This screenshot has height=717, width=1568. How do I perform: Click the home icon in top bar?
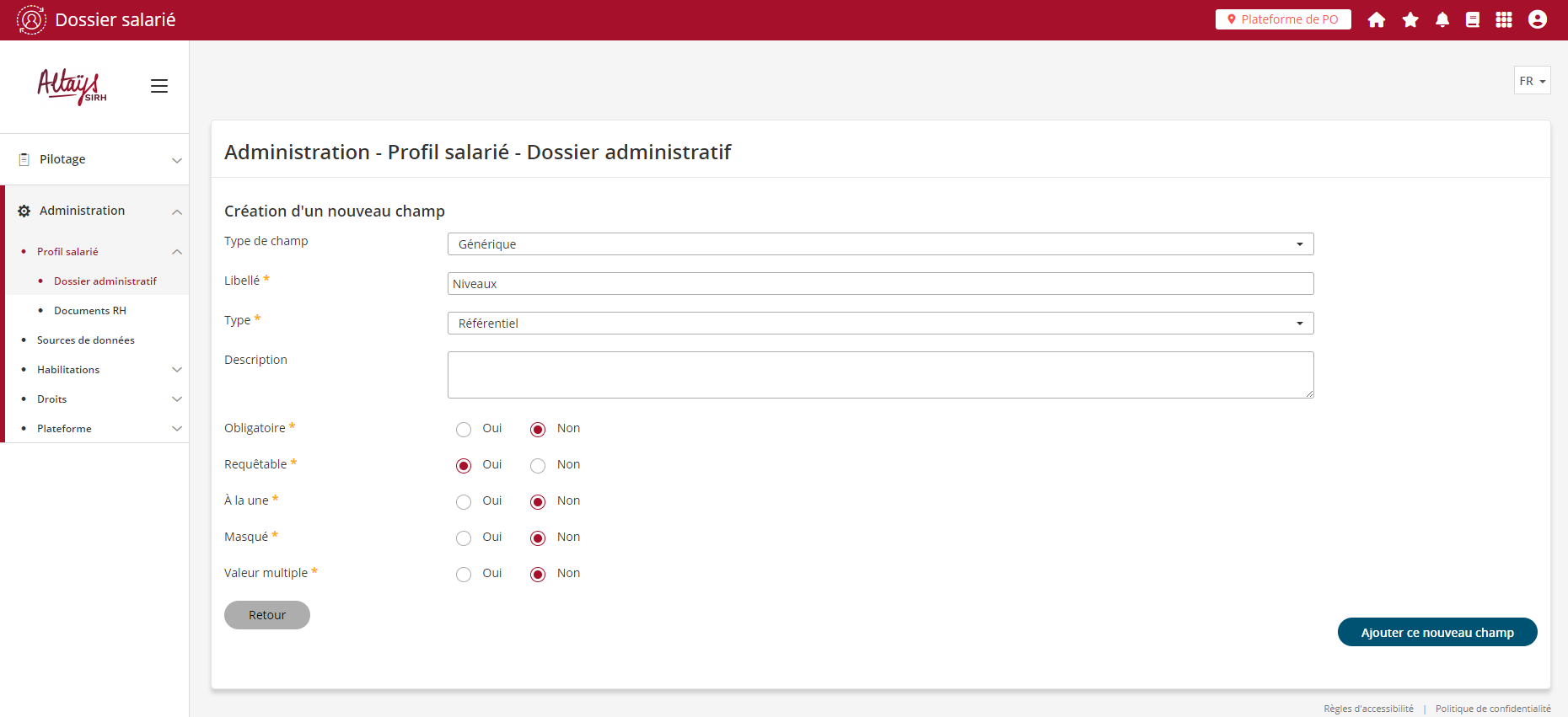click(x=1377, y=19)
